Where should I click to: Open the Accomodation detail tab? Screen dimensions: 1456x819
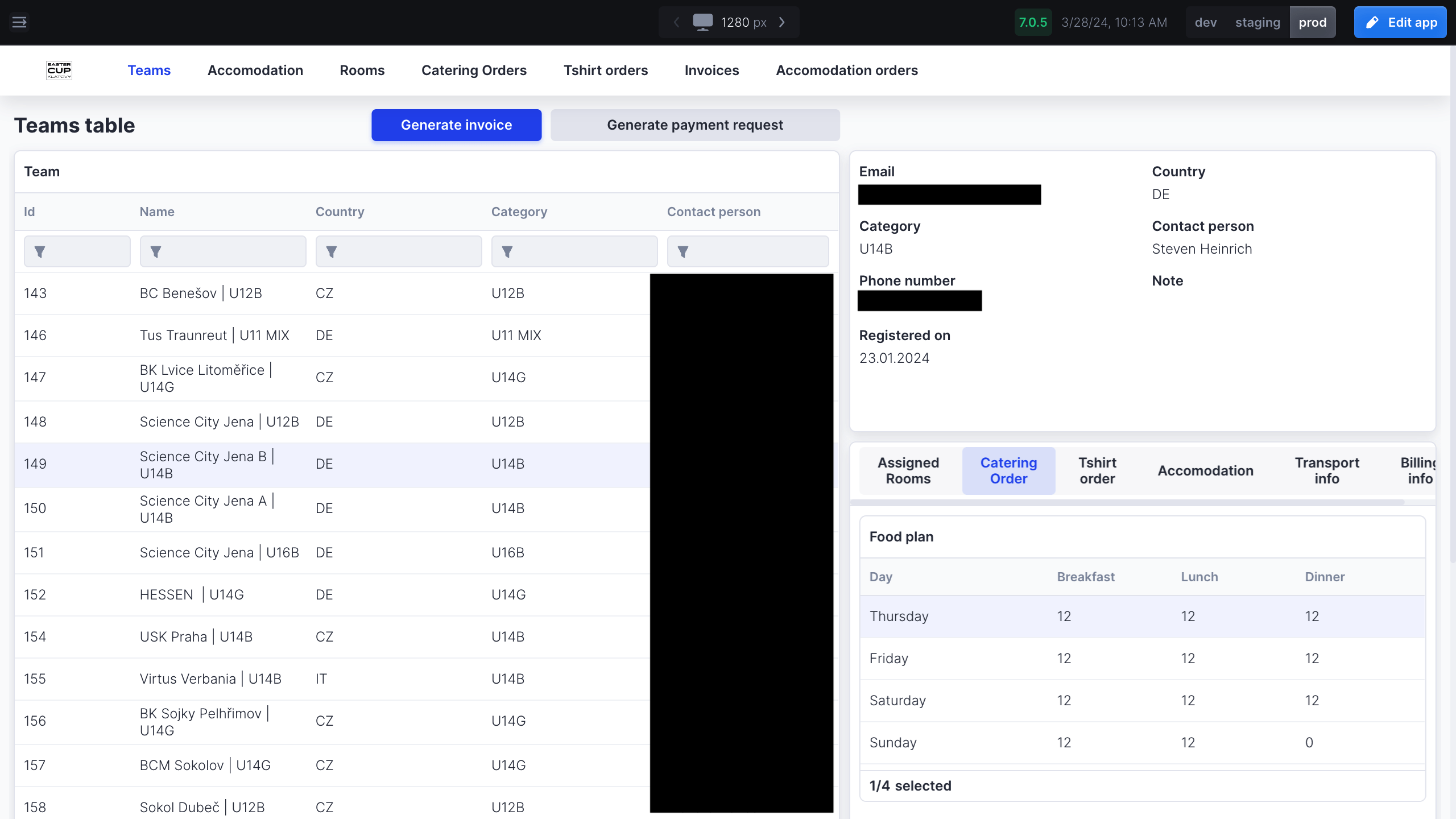pos(1205,470)
